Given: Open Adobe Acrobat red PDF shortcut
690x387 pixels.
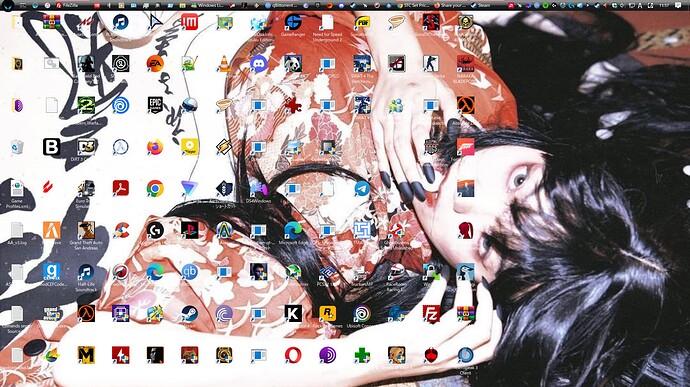Looking at the screenshot, I should click(x=120, y=188).
